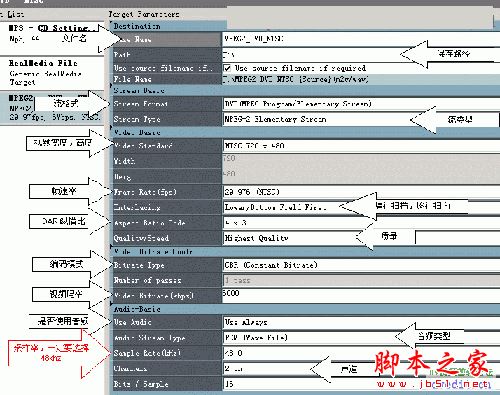The height and width of the screenshot is (395, 500).
Task: Select the Width parameter label
Action: 167,161
